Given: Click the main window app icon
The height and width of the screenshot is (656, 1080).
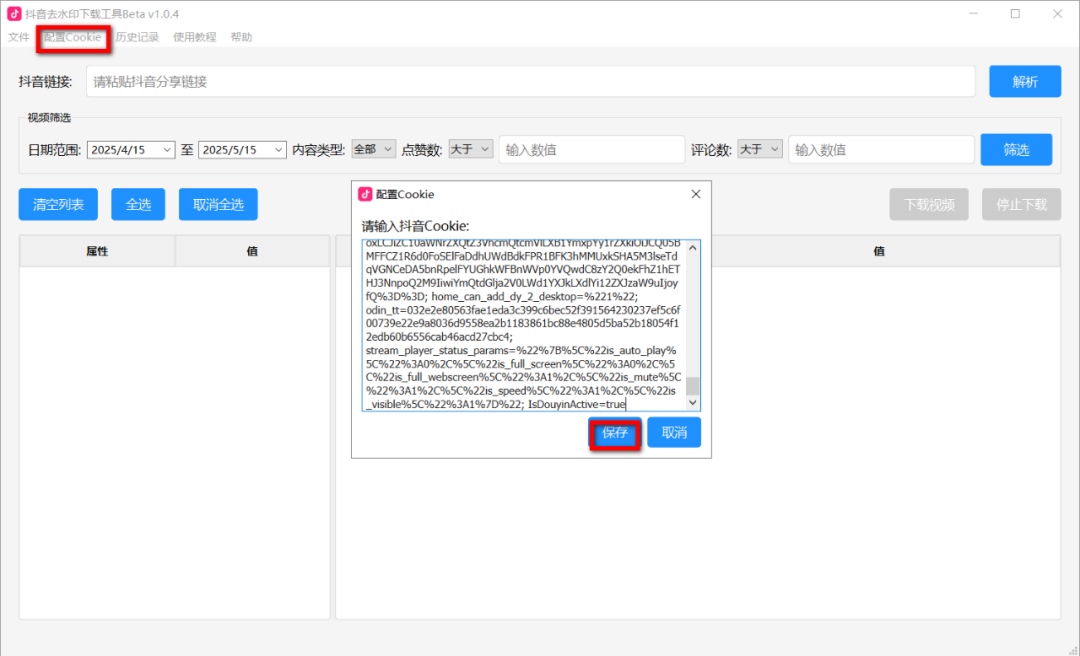Looking at the screenshot, I should click(x=14, y=14).
